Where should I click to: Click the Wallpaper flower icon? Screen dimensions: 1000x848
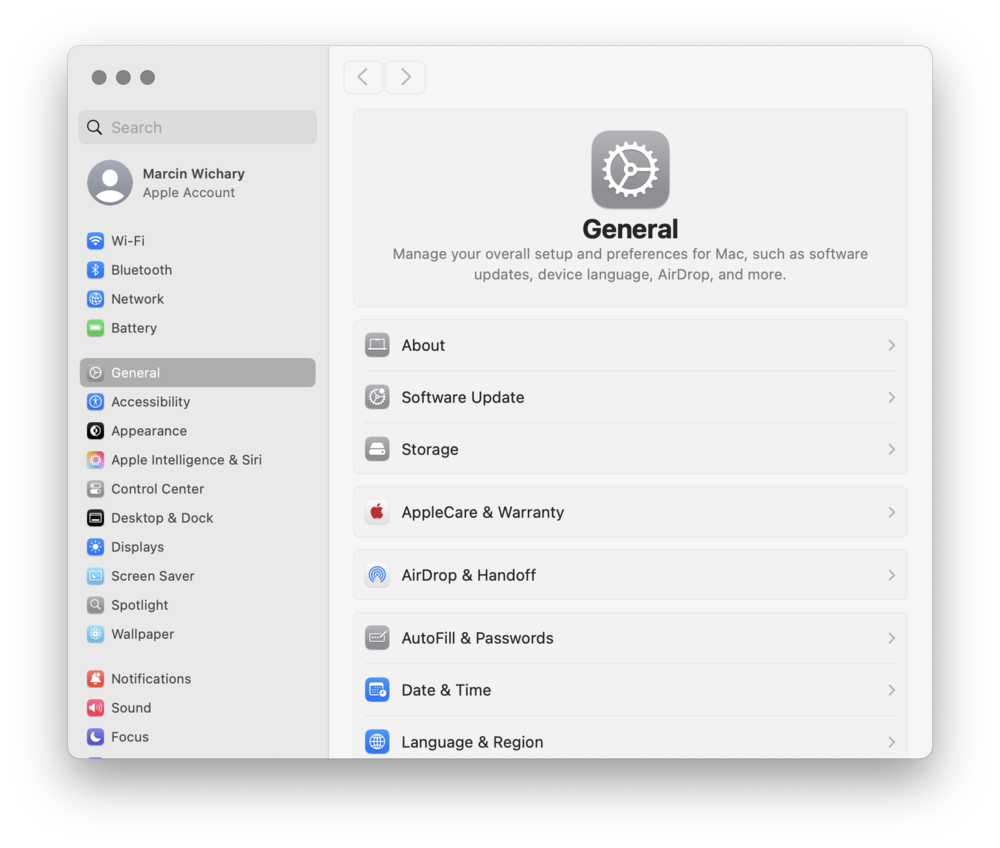(95, 634)
